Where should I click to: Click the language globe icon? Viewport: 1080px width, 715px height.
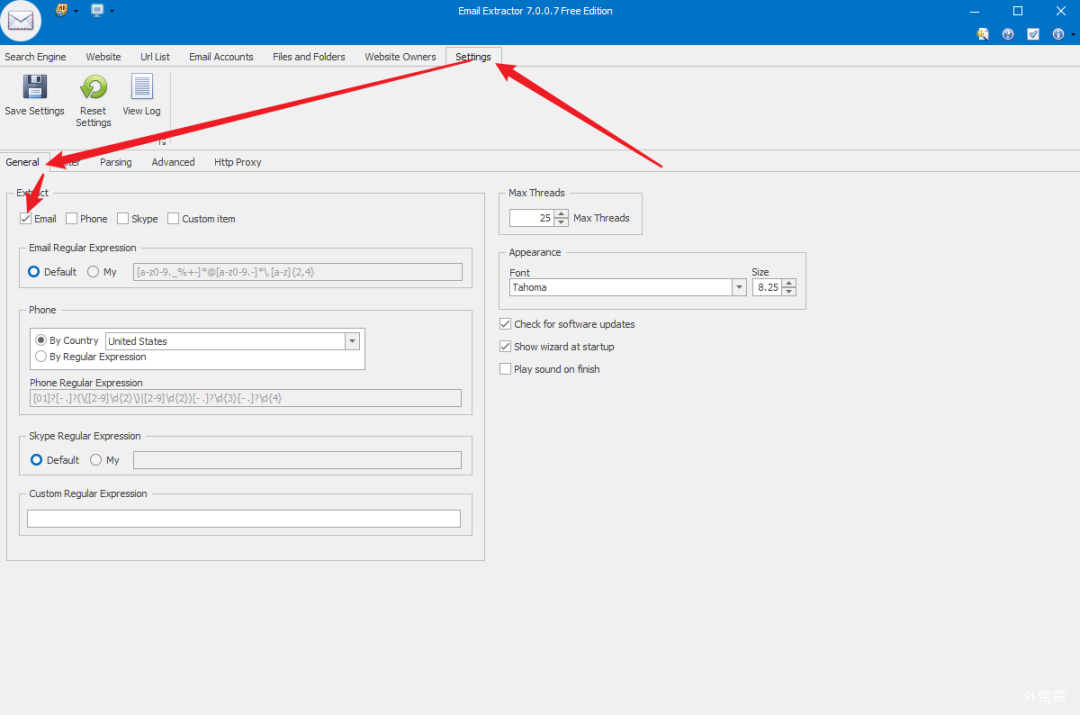click(x=61, y=10)
